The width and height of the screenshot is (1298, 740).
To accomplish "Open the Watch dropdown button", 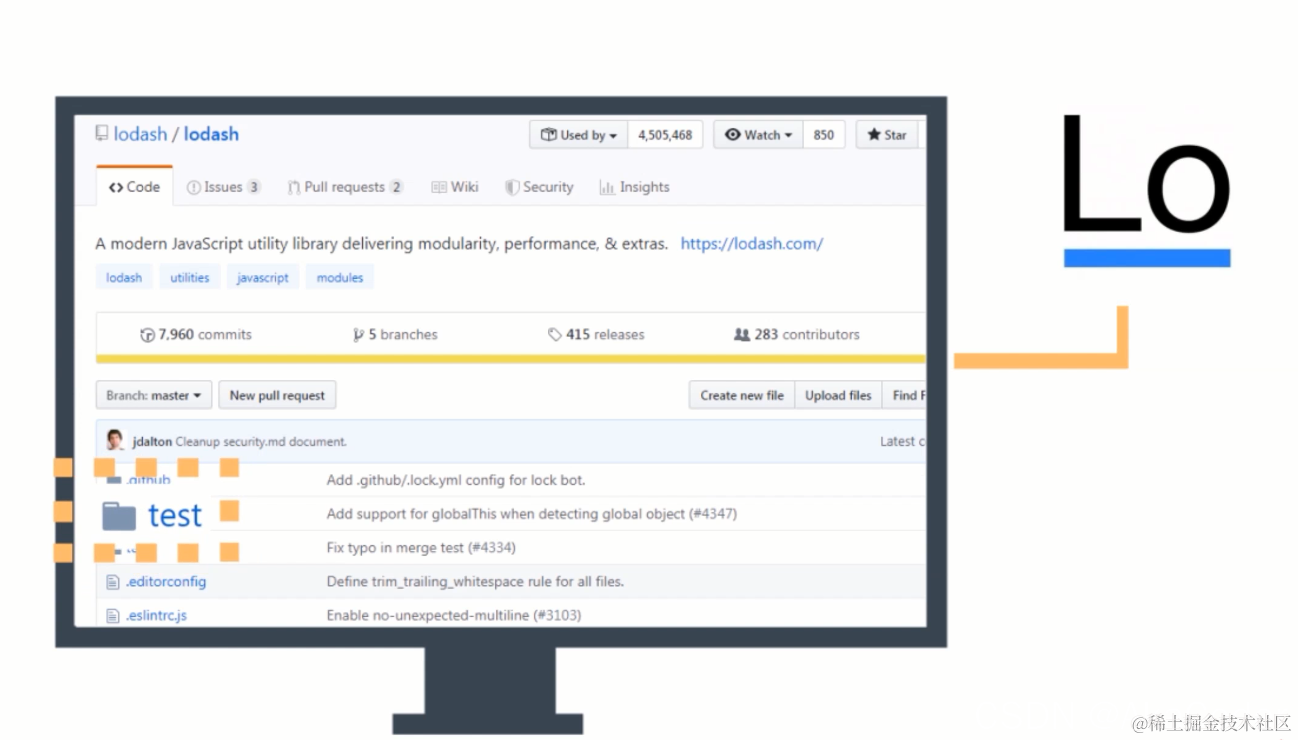I will point(758,135).
